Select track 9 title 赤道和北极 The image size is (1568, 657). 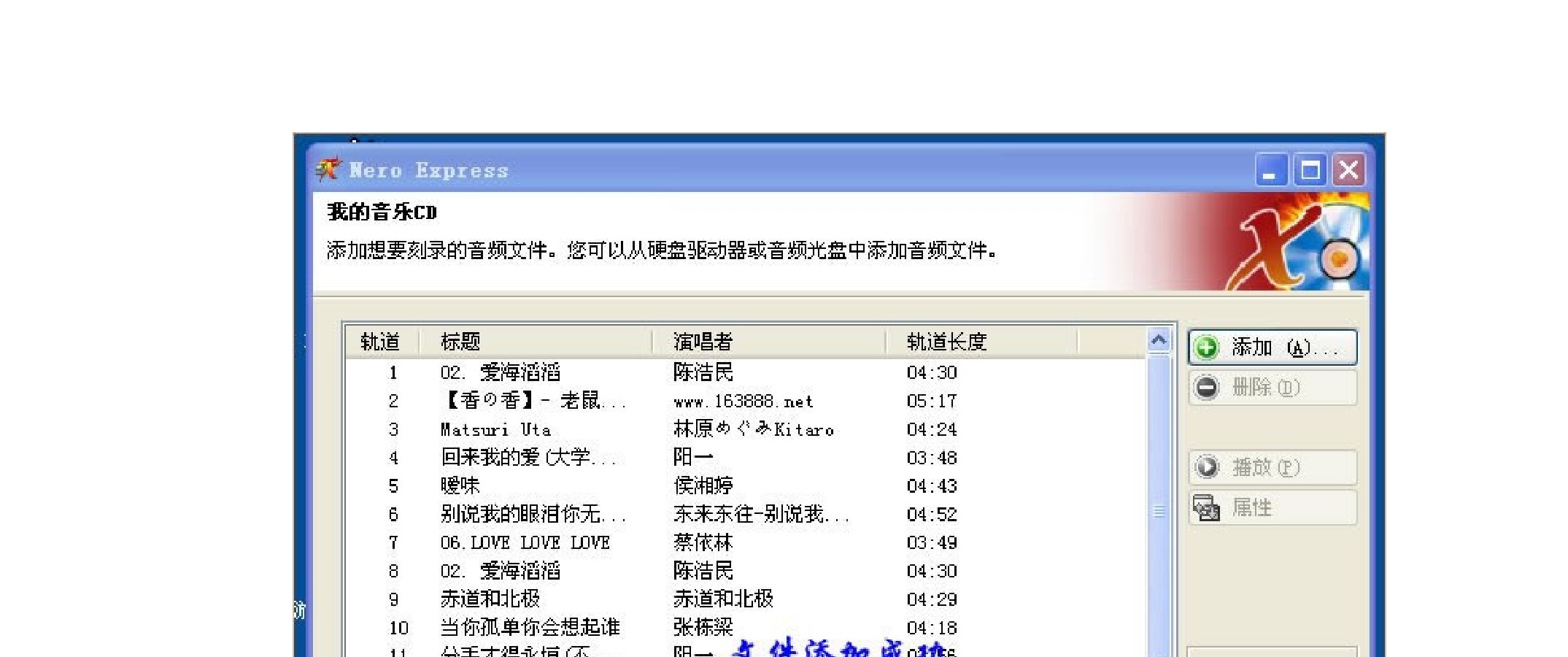pos(490,599)
